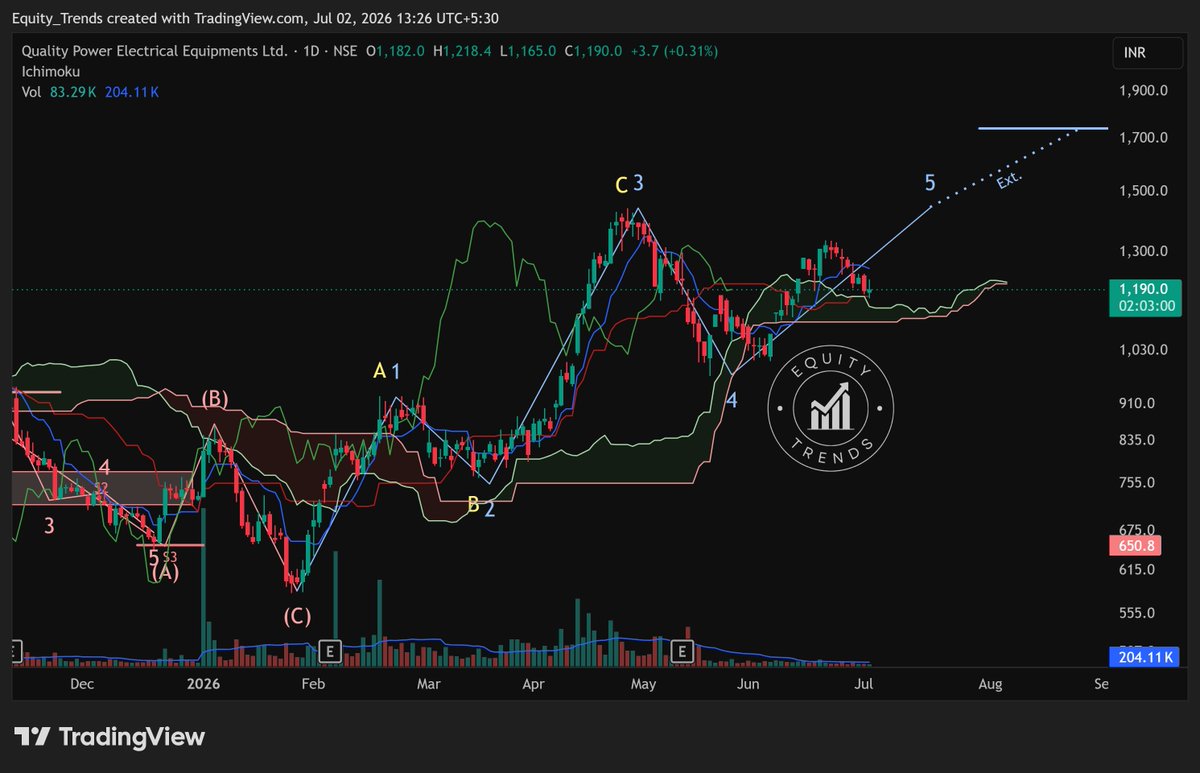Click the Feb label on time axis
This screenshot has height=773, width=1200.
[313, 684]
